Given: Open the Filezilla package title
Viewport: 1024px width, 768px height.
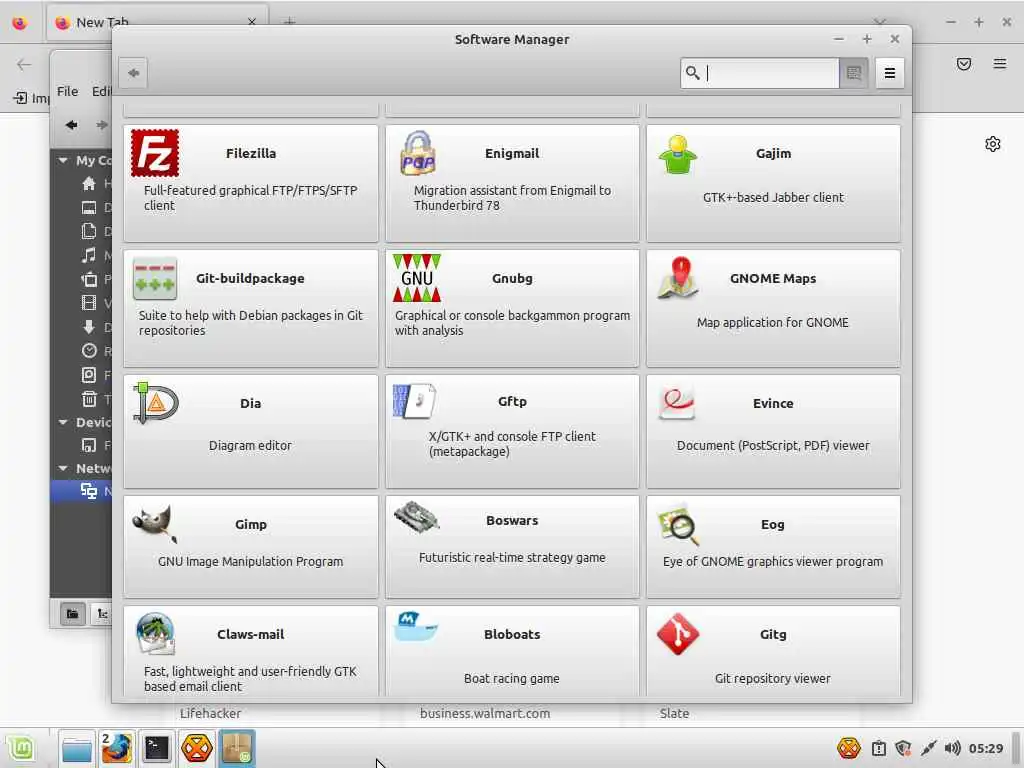Looking at the screenshot, I should 251,153.
